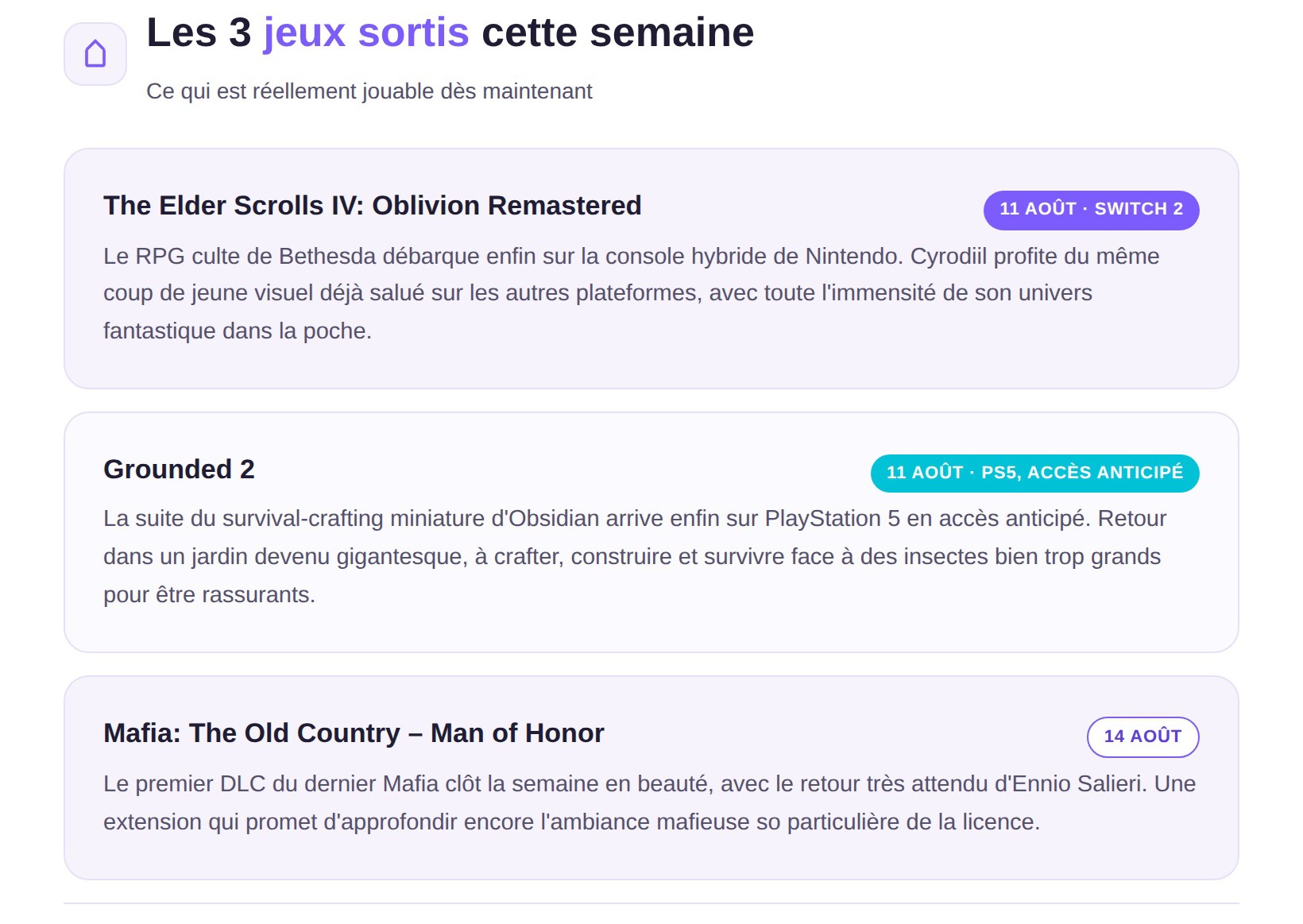Click the home icon beside the heading

[x=95, y=54]
